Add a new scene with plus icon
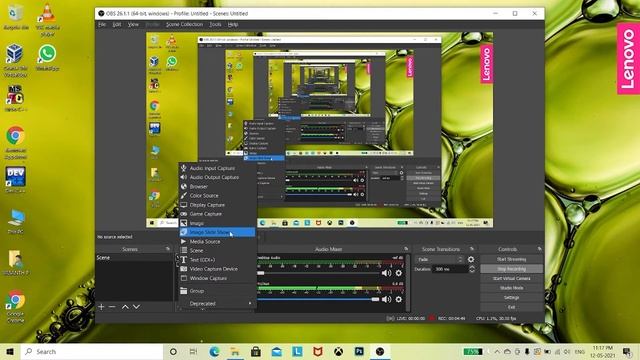Viewport: 640px width, 360px height. pos(101,307)
